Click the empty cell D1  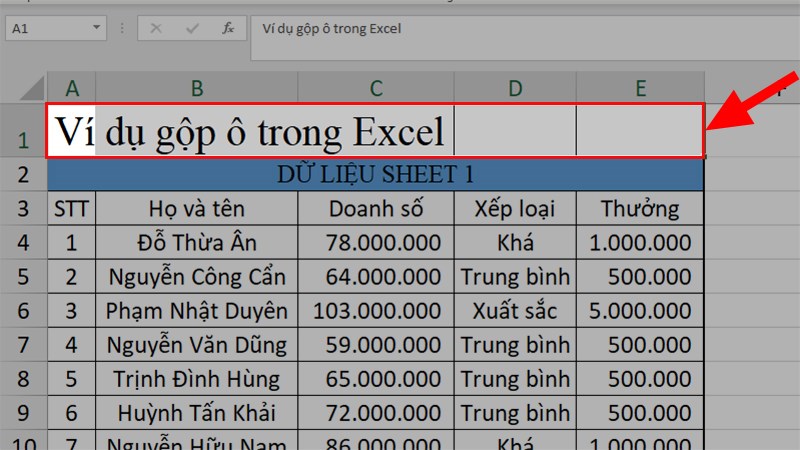click(x=515, y=131)
